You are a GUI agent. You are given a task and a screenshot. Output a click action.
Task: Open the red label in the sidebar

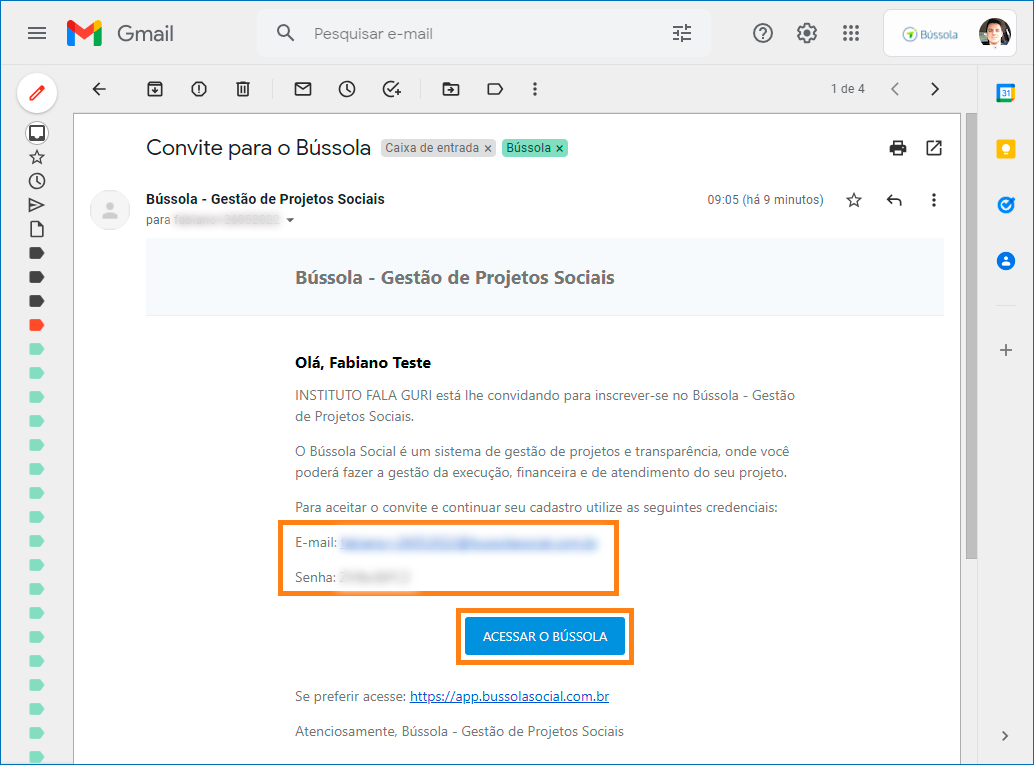point(37,325)
